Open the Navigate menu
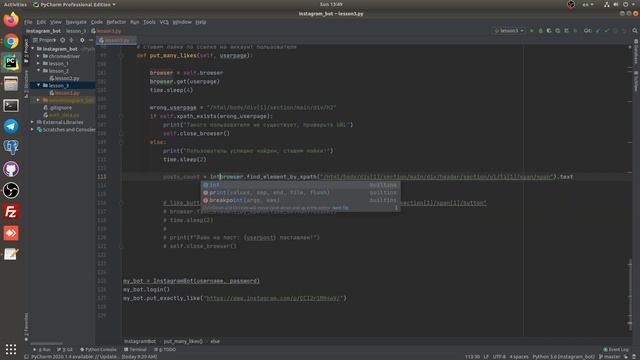The width and height of the screenshot is (640, 360). pos(76,22)
